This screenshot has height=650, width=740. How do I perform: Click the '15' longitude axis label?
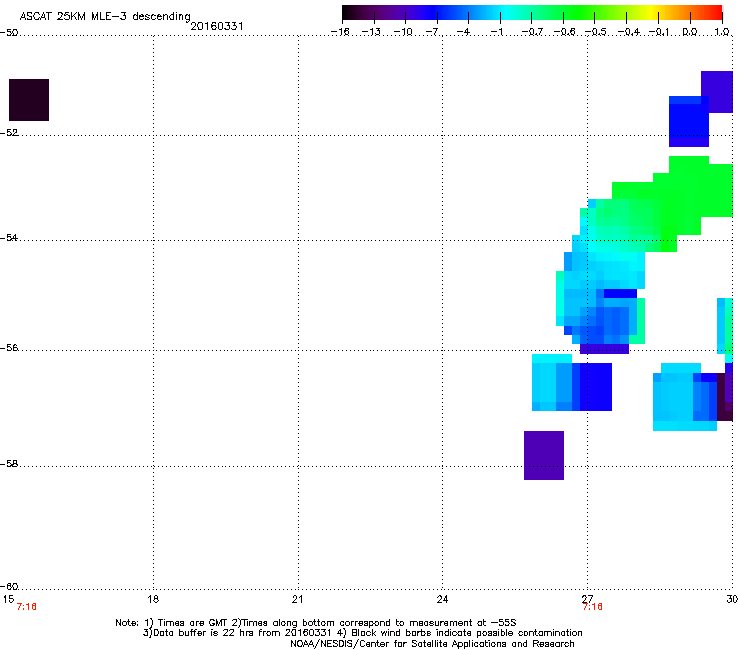click(8, 599)
